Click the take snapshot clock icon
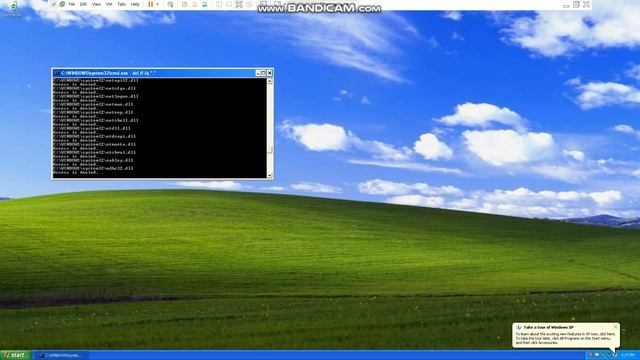Screen dimensions: 640x360 (x=184, y=4)
